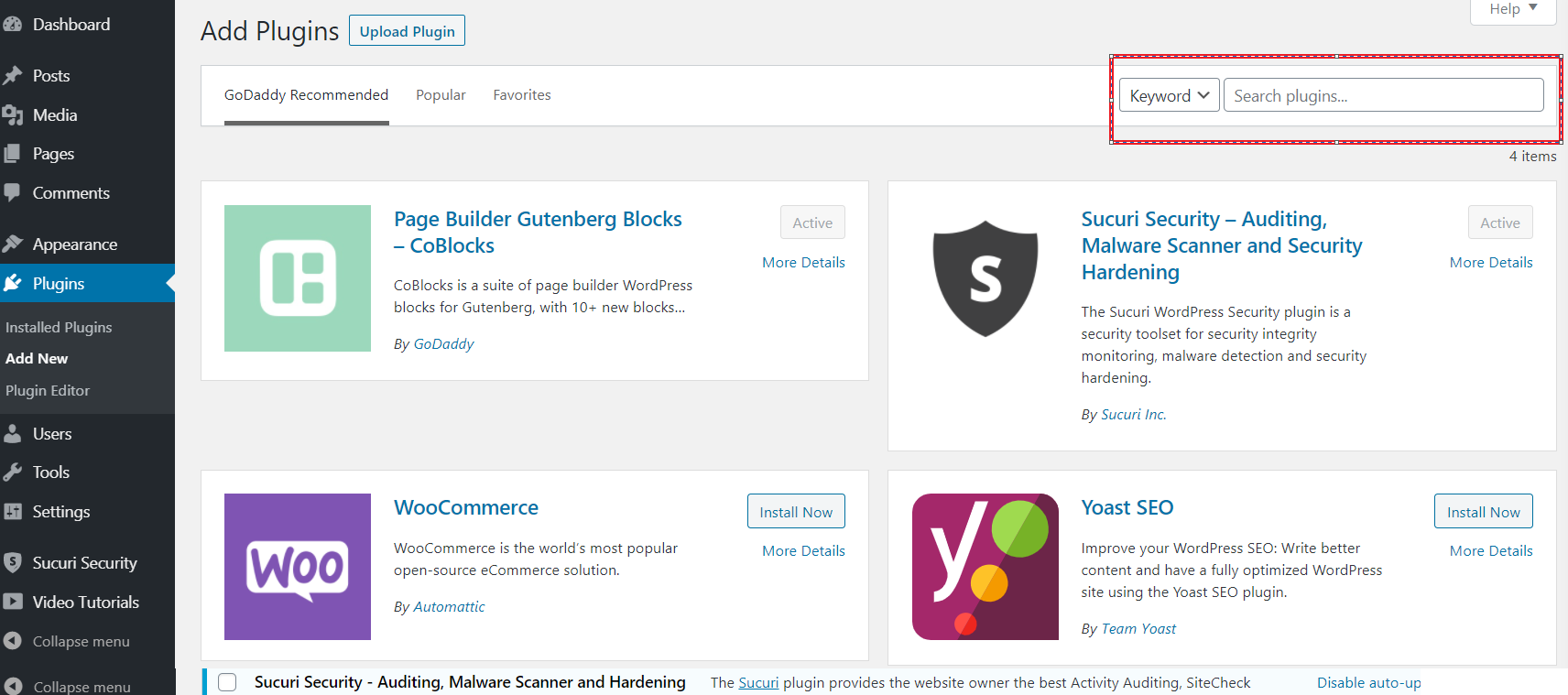Follow the Sucuri link in plugin description row

758,683
